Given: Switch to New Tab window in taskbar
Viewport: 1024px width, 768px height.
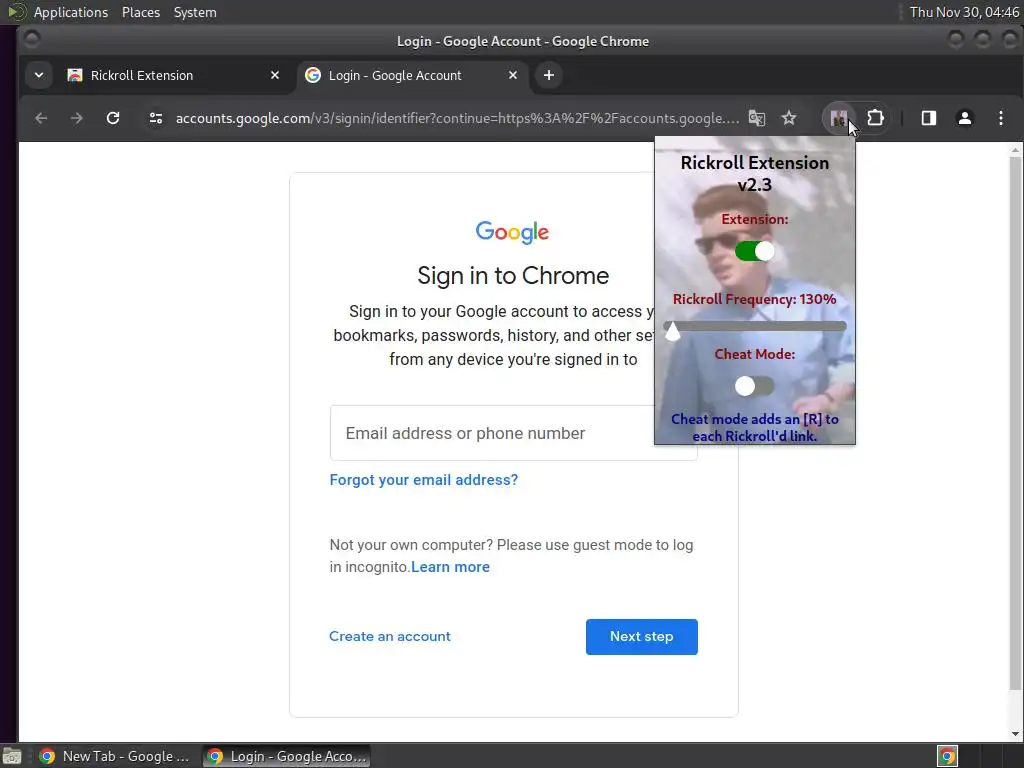Looking at the screenshot, I should point(115,756).
